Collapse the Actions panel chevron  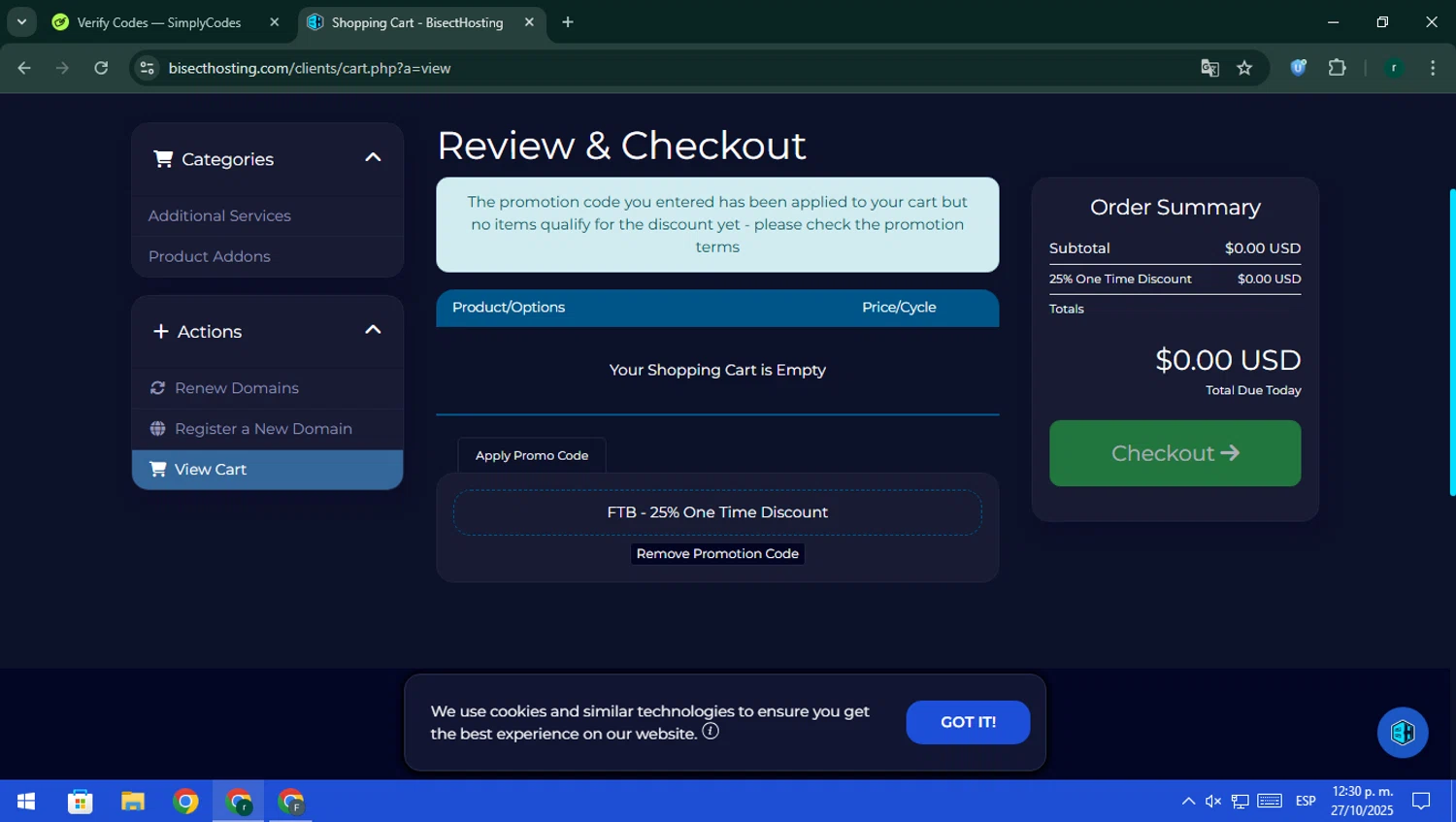point(373,330)
